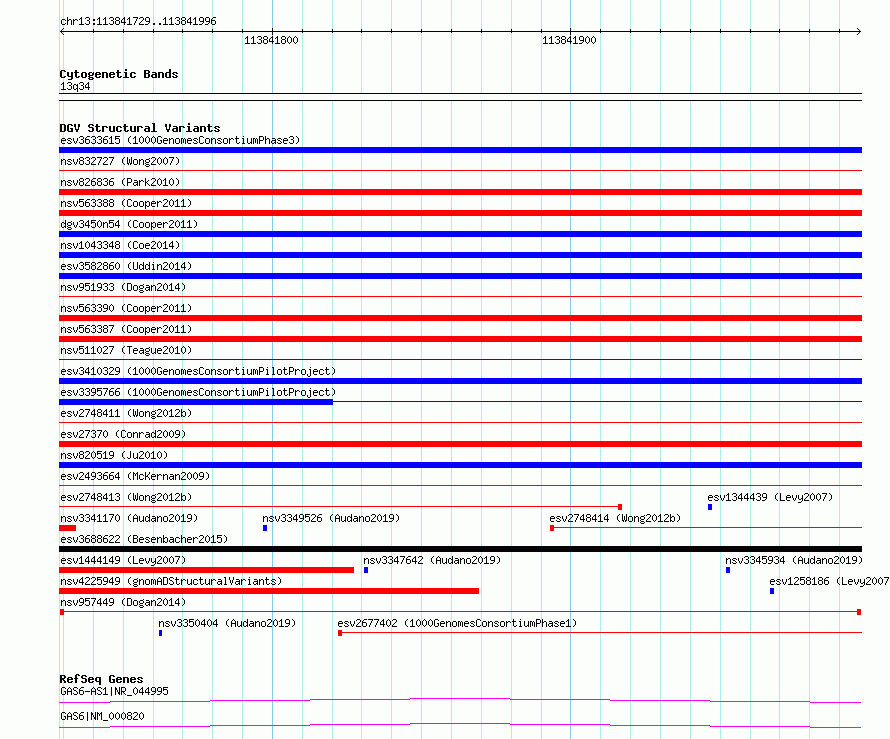Click the esv2748414 (Wong2012b) label
This screenshot has width=890, height=739.
point(615,518)
